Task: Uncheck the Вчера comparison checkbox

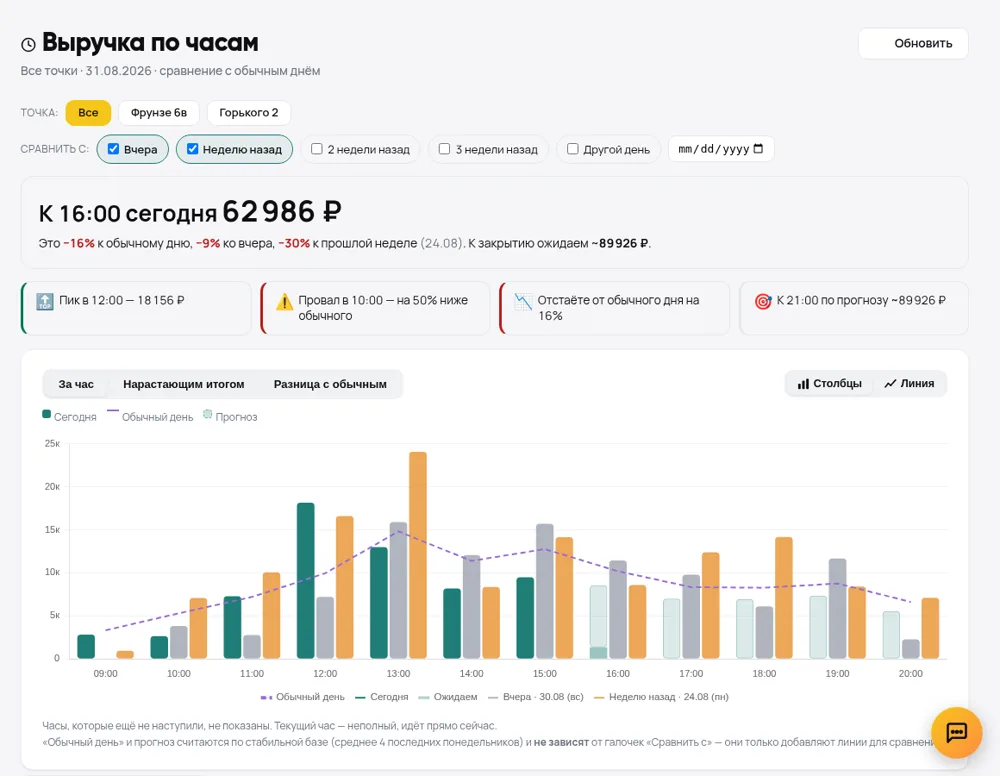Action: [x=114, y=149]
